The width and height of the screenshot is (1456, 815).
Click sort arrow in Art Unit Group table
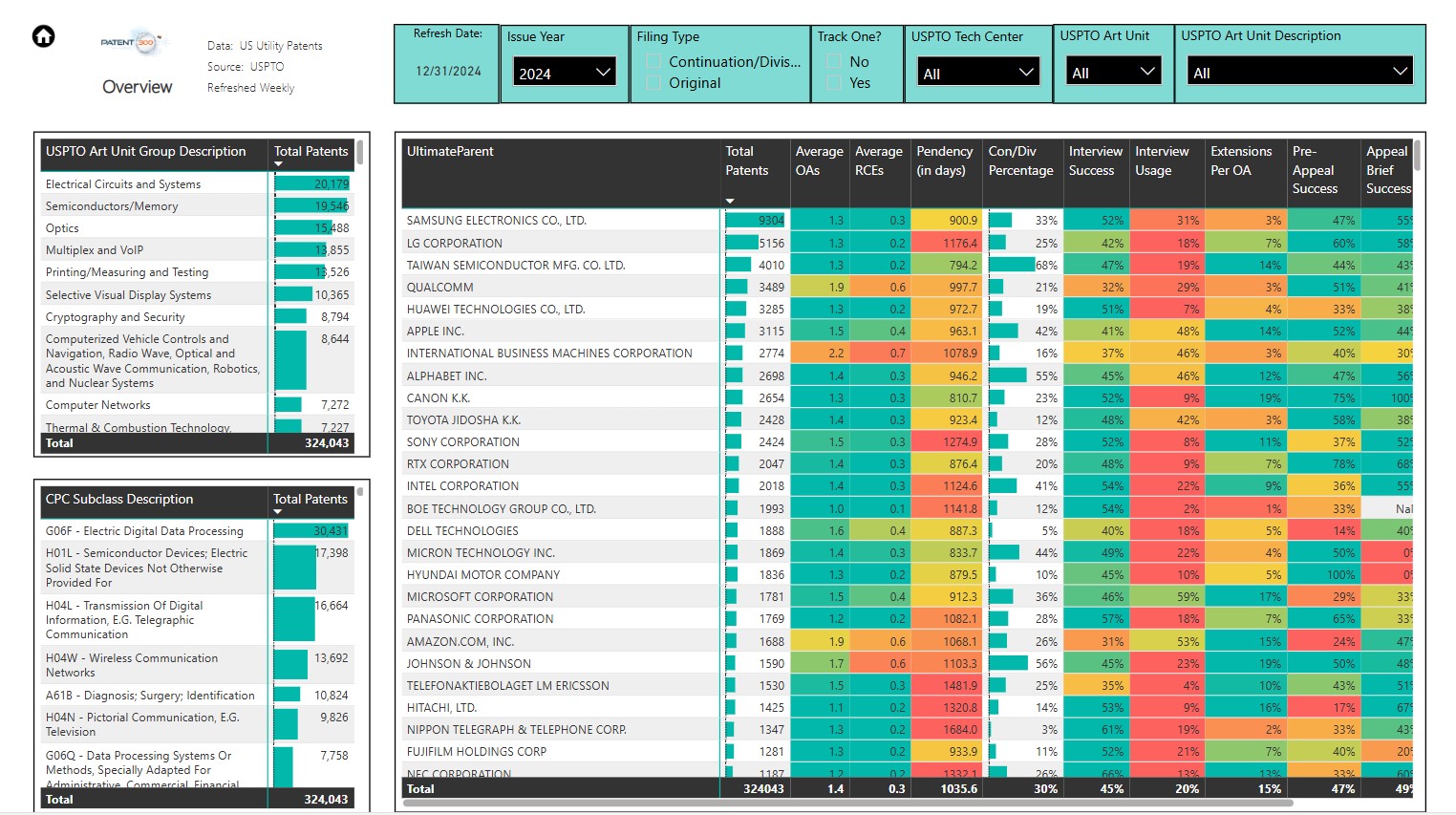(279, 164)
